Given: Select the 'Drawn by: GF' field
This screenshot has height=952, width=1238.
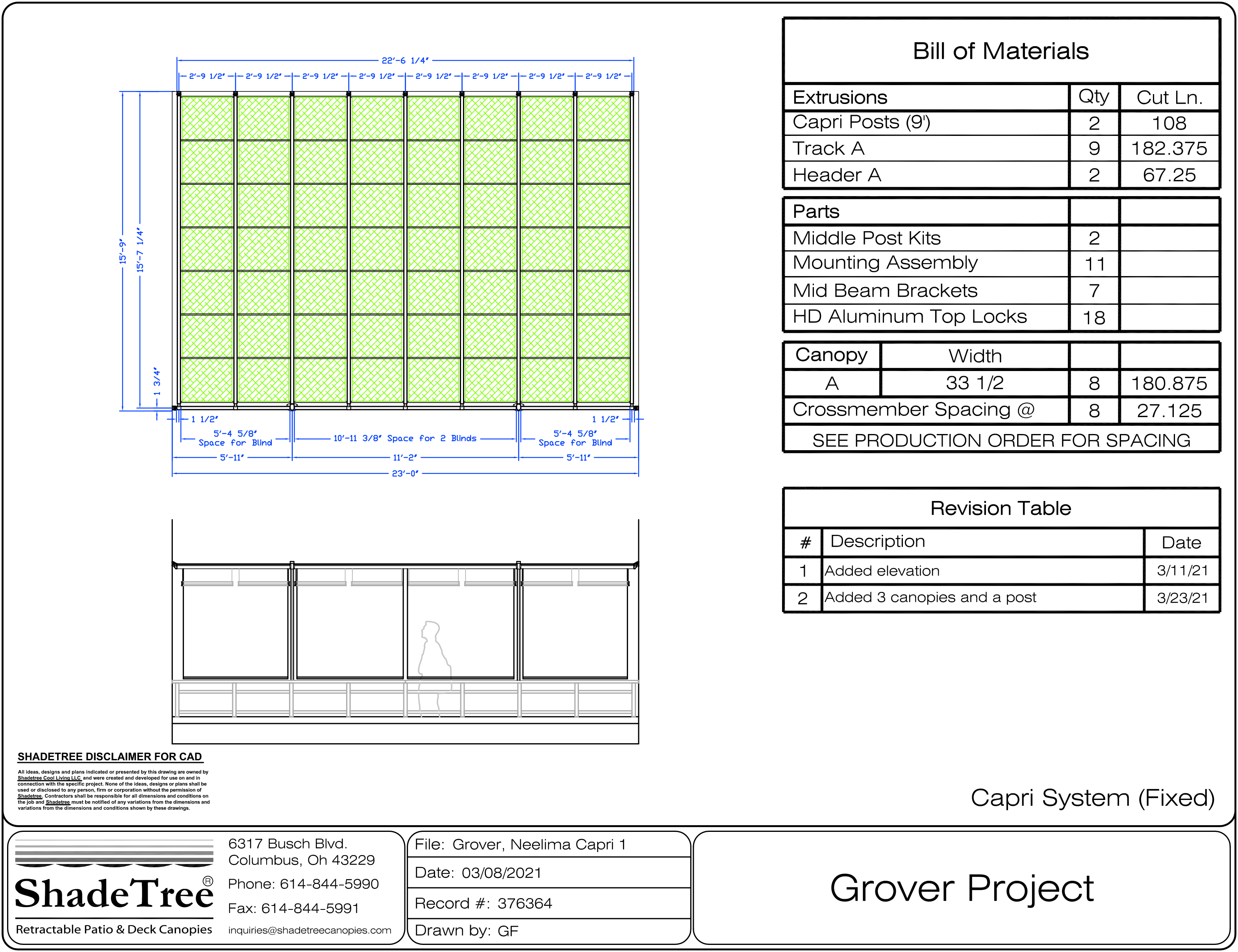Looking at the screenshot, I should [x=549, y=930].
